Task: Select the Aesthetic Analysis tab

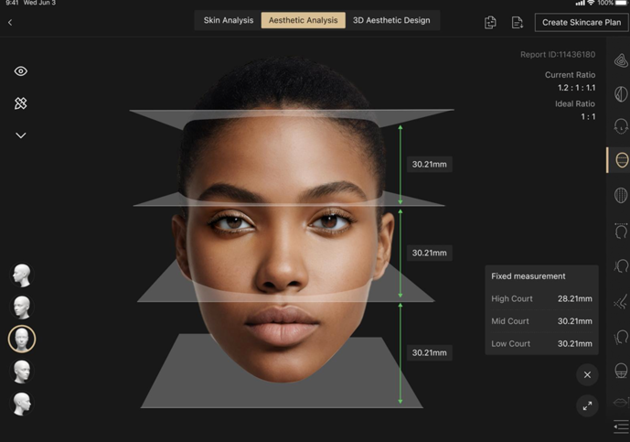Action: [x=303, y=21]
